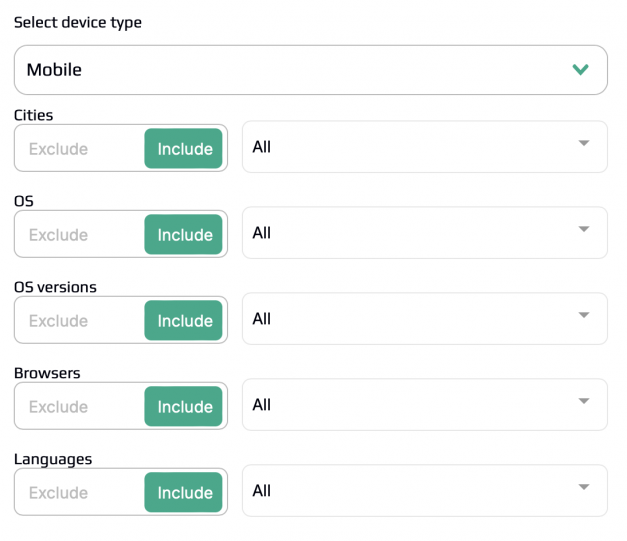Switch Languages filter to Exclude

[x=58, y=493]
